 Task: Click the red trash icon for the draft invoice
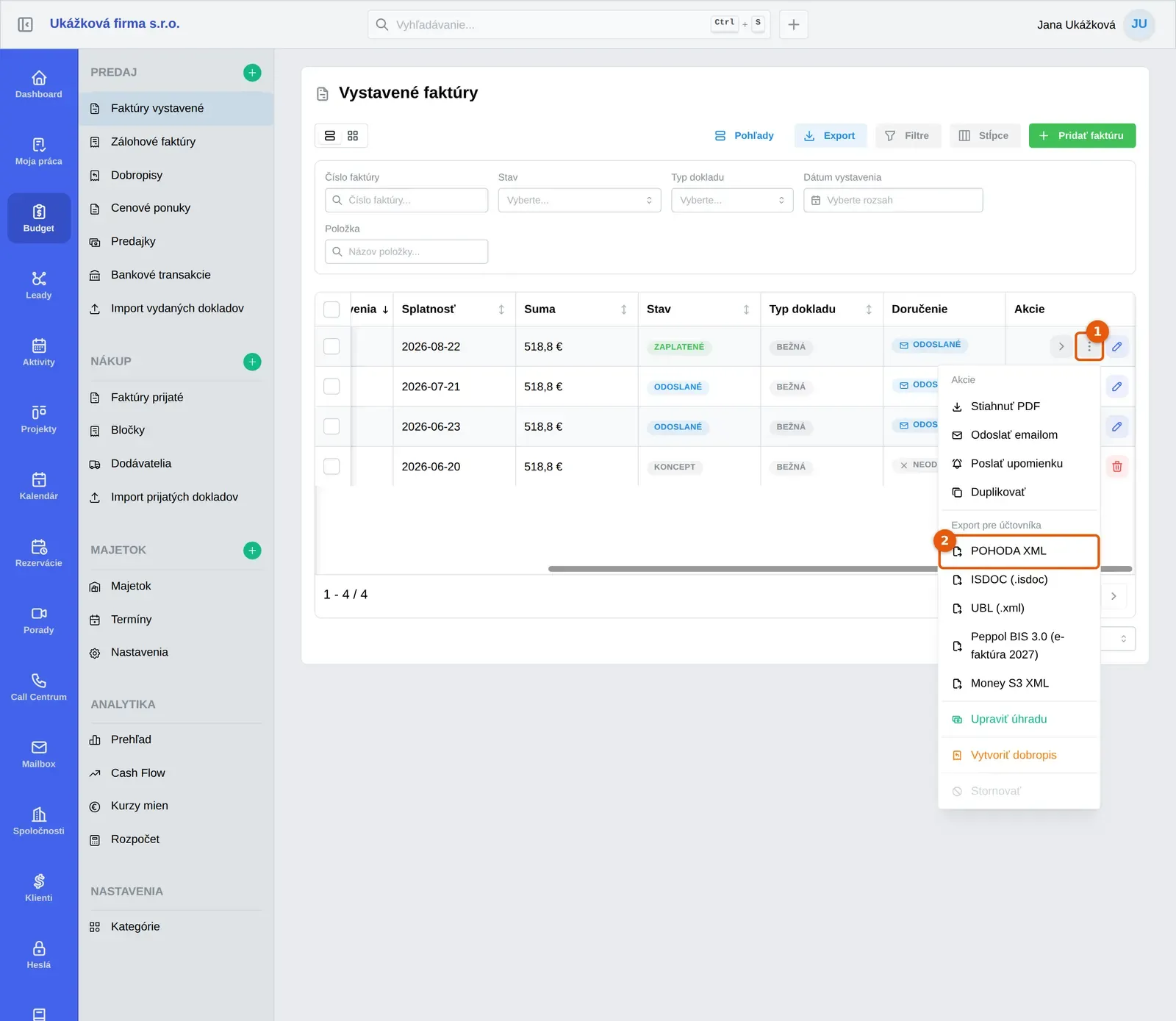coord(1116,466)
